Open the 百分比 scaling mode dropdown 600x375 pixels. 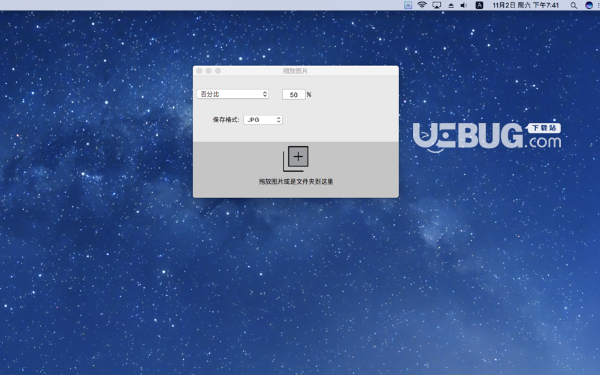[x=232, y=94]
